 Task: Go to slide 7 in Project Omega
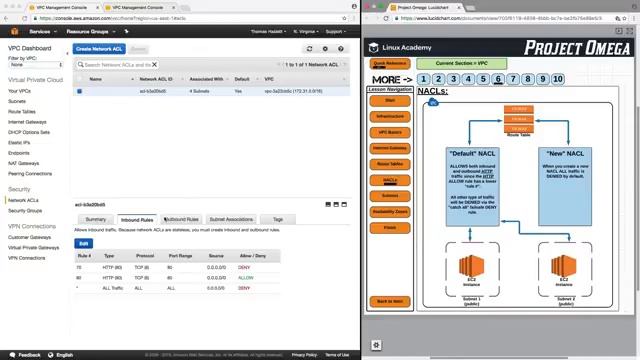click(513, 79)
